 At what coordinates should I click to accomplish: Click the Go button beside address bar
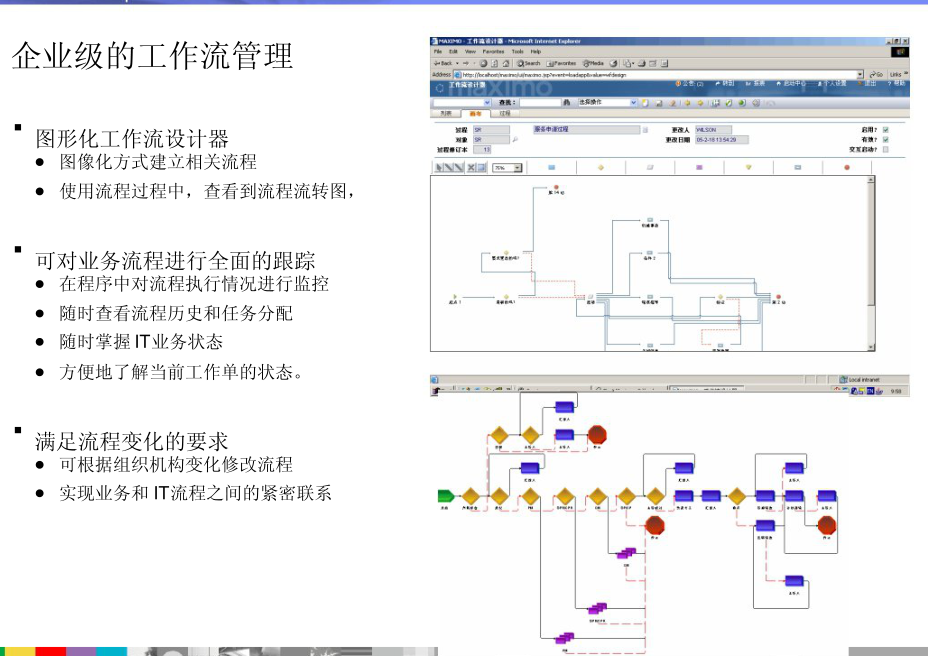(876, 74)
